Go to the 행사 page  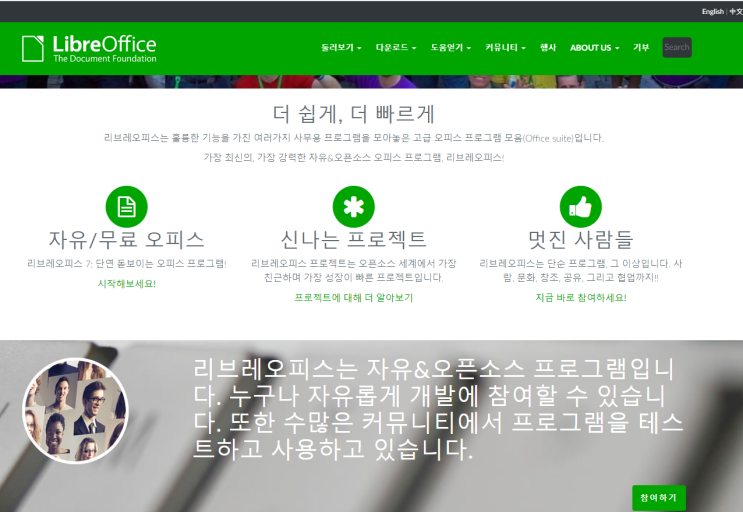coord(548,47)
